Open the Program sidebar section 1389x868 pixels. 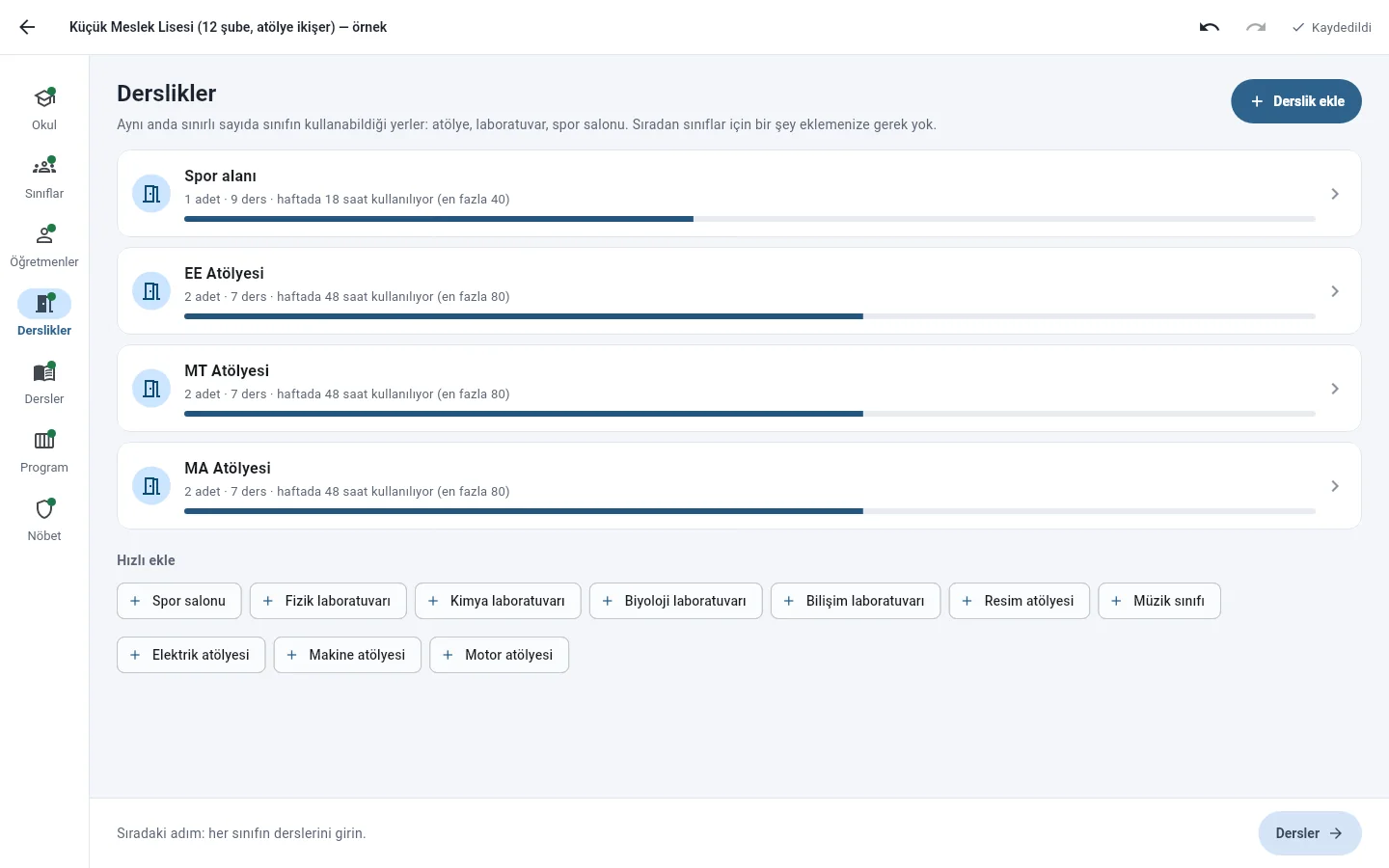tap(44, 452)
